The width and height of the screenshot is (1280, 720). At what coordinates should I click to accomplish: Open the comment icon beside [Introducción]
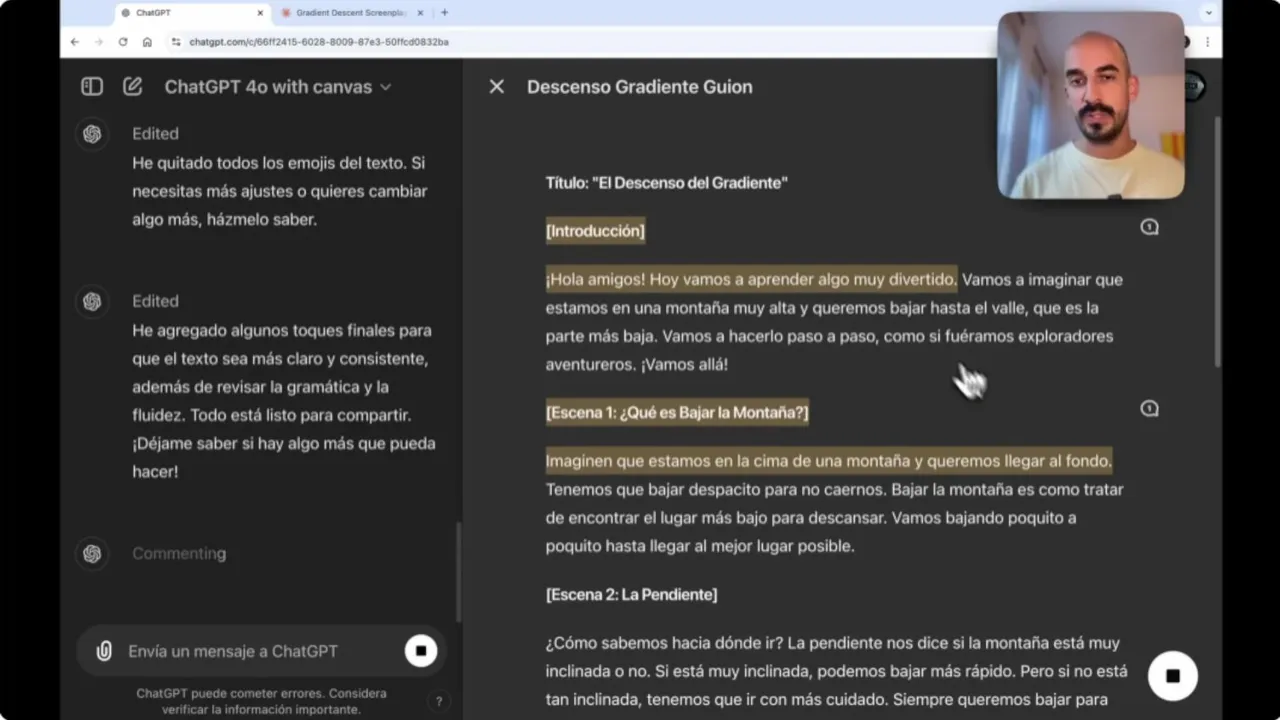(x=1150, y=228)
